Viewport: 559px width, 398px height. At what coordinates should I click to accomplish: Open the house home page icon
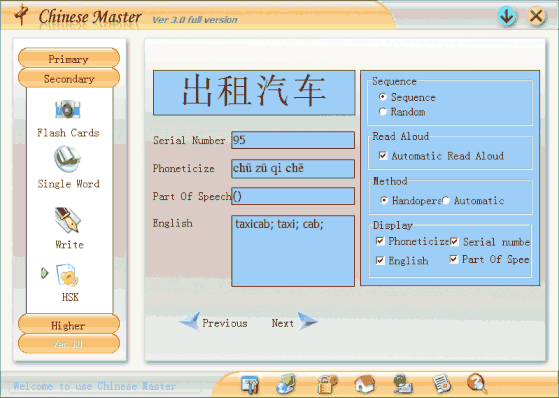tap(364, 384)
